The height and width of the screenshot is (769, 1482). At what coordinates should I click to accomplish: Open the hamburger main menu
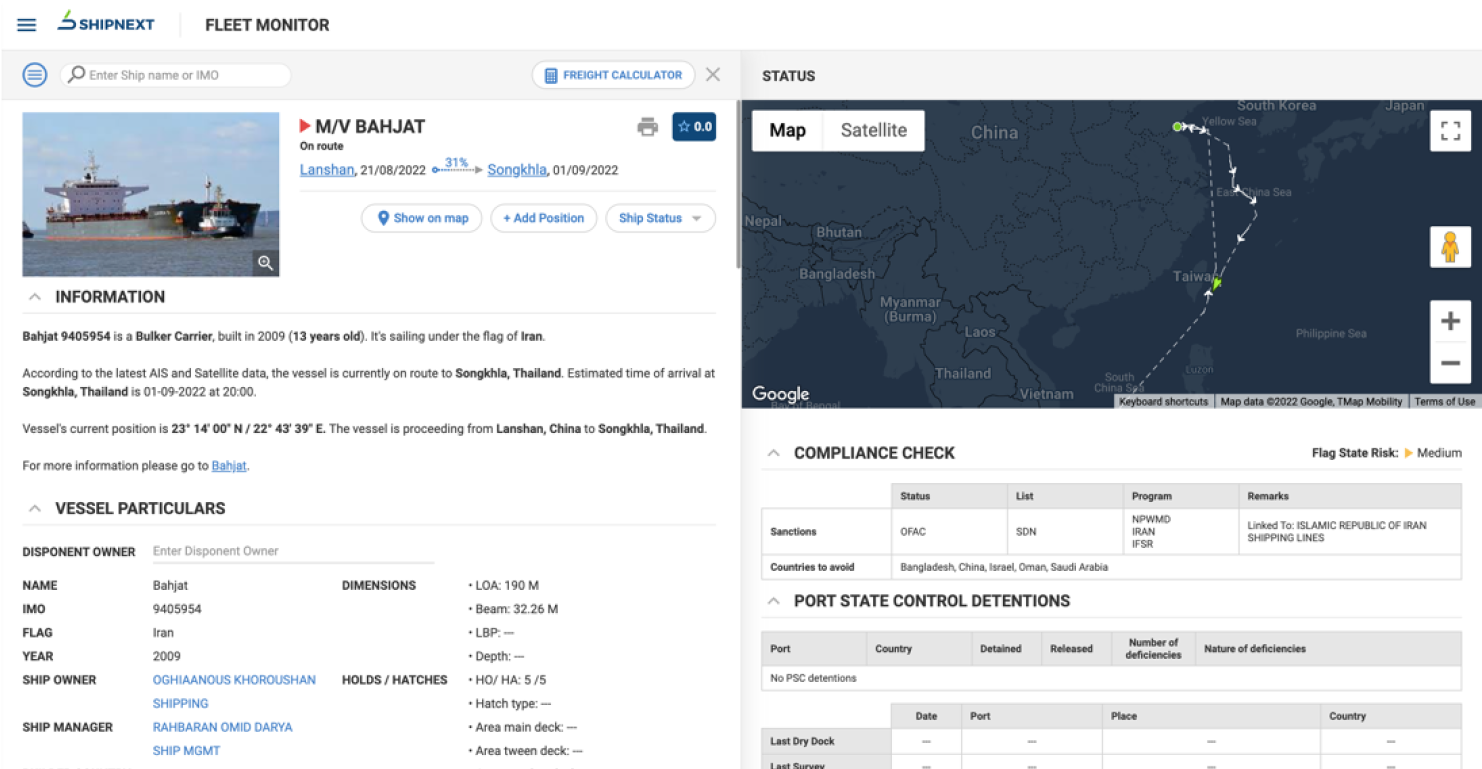27,25
